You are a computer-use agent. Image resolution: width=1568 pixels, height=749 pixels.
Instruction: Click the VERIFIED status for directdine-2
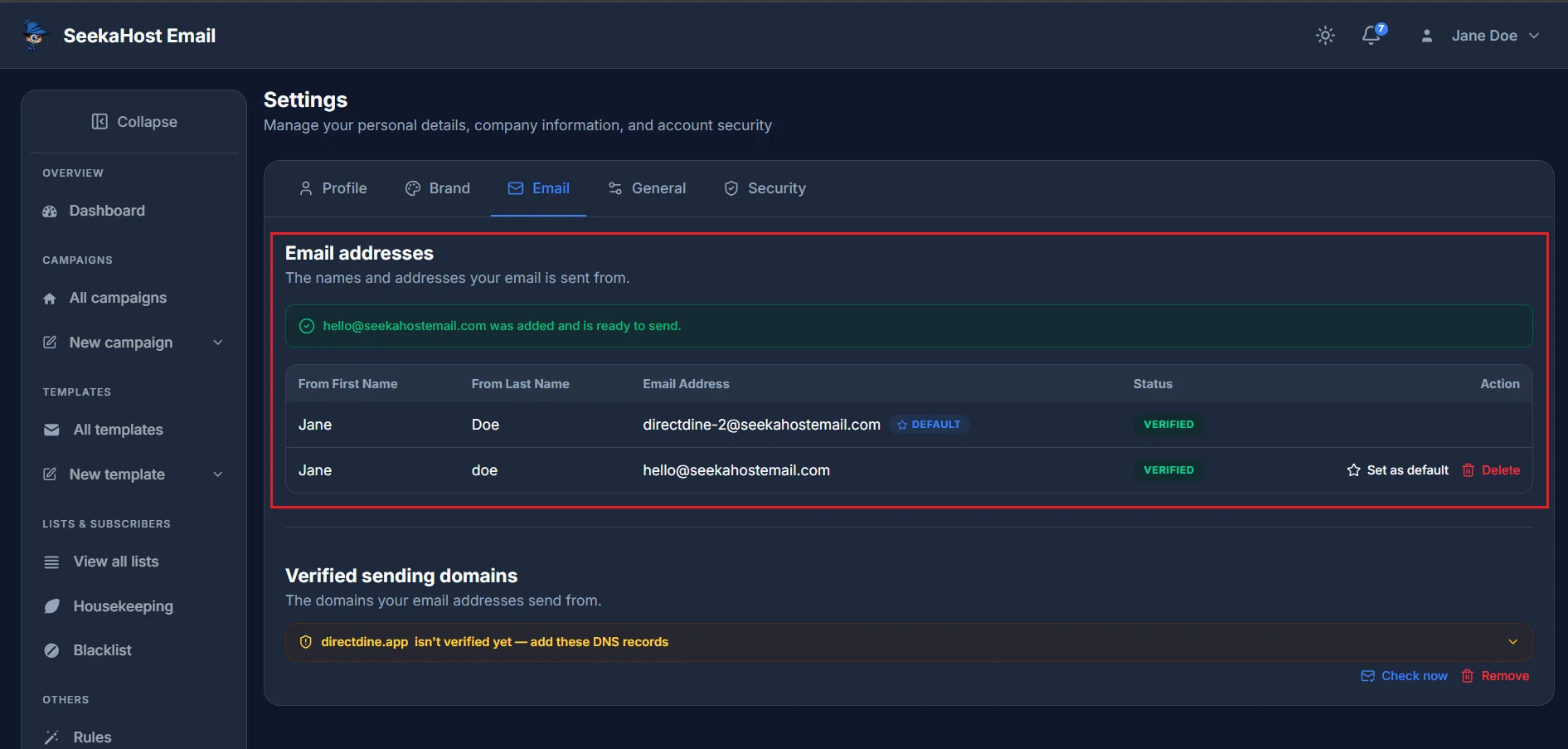(x=1169, y=425)
